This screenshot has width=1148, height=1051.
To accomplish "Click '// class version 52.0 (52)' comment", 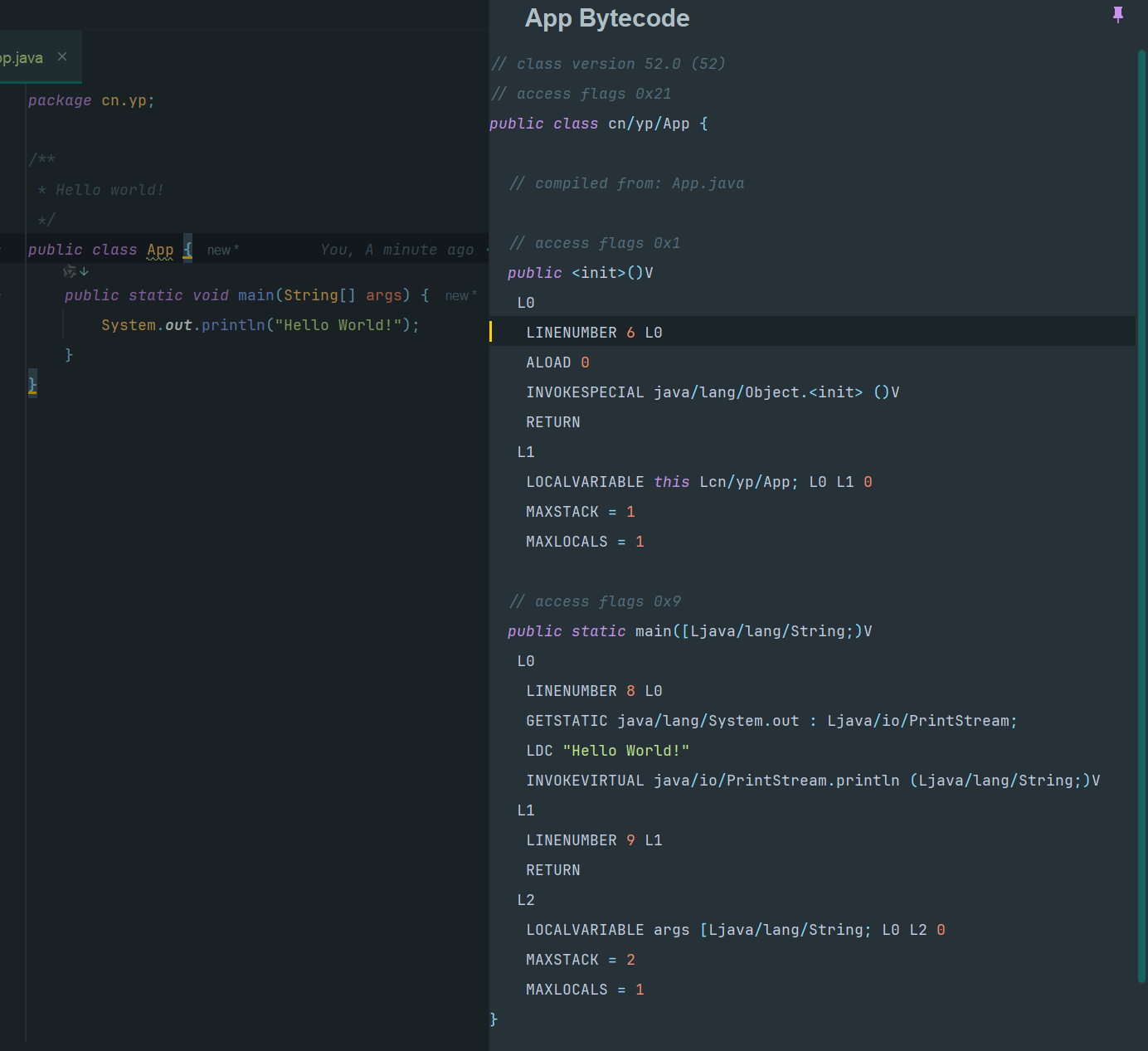I will coord(608,64).
